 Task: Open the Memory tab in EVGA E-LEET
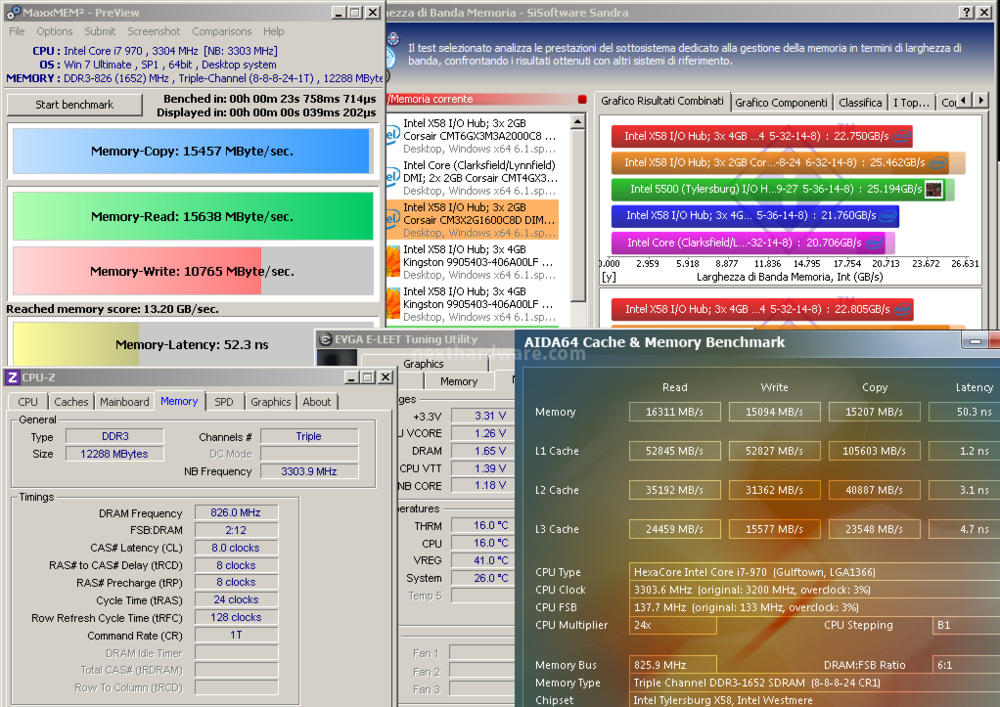click(x=459, y=381)
